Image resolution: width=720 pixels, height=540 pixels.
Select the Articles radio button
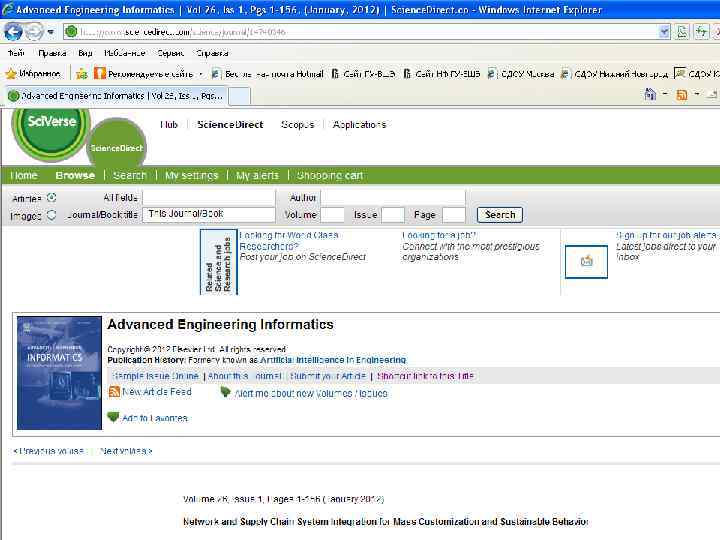pos(51,197)
